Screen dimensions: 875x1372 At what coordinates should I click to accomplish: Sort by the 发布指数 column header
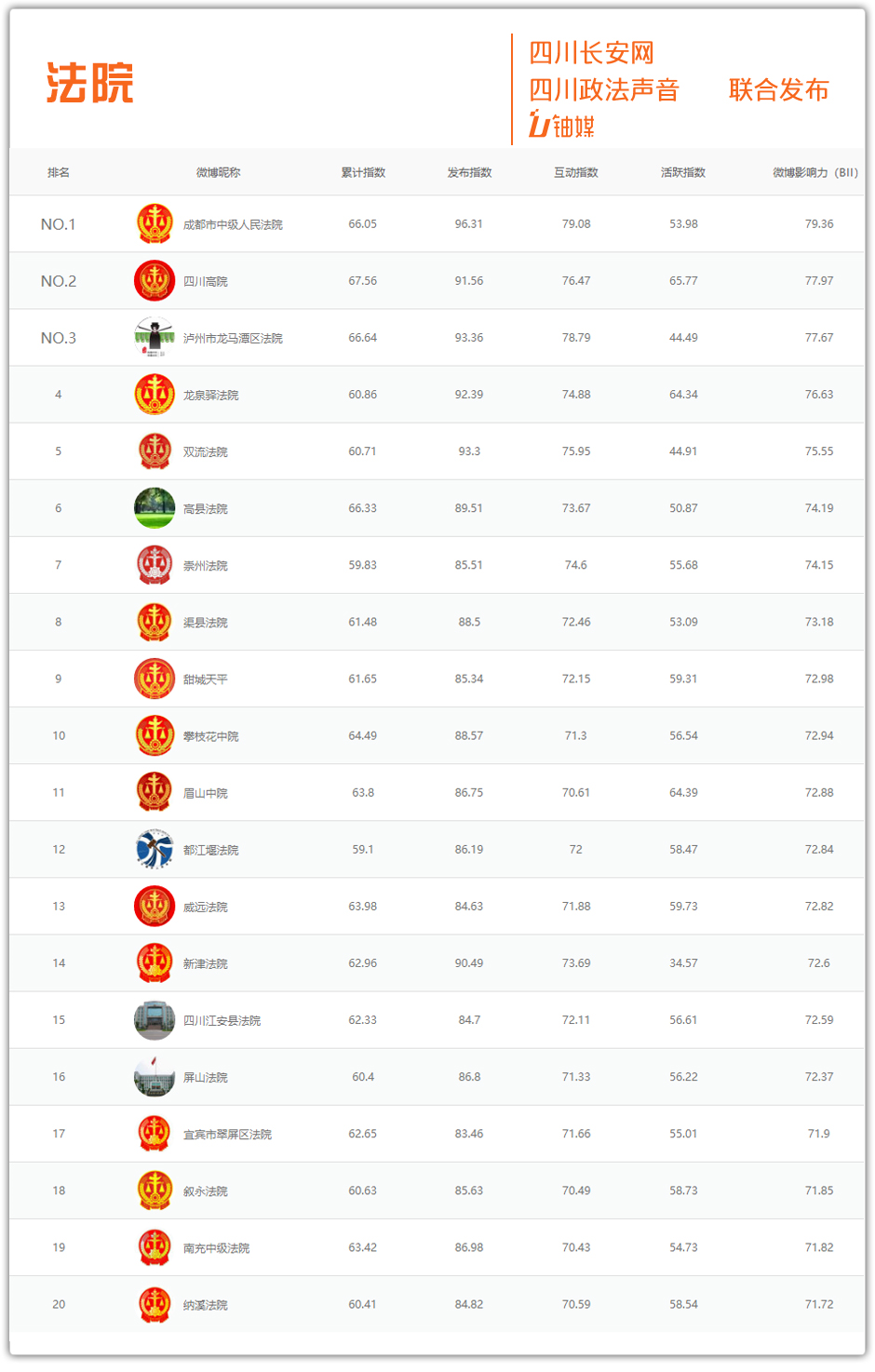coord(469,172)
